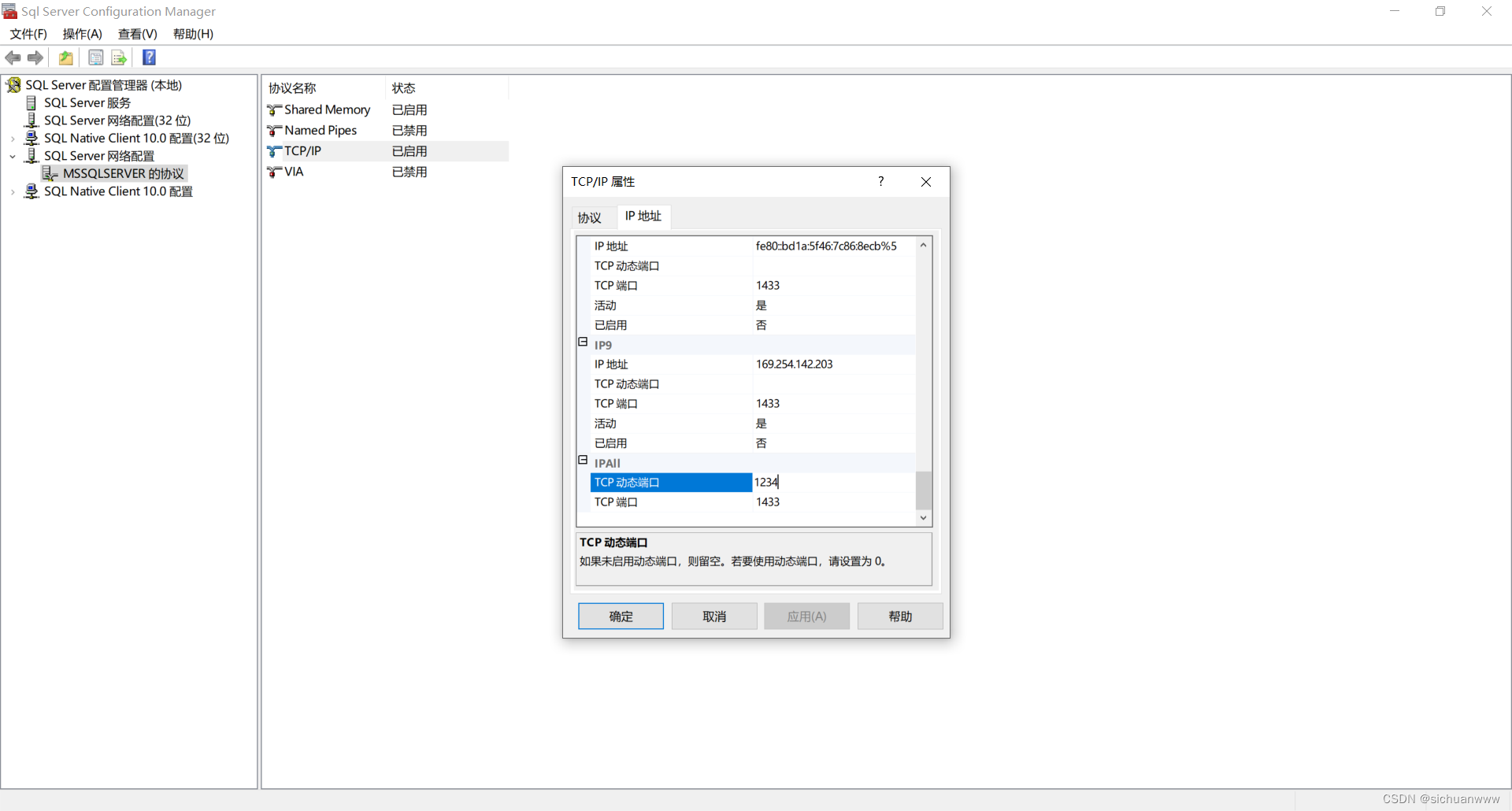Click IP9 IP 地址 value 169.254.142.203
Screen dimensions: 1512x811
794,365
